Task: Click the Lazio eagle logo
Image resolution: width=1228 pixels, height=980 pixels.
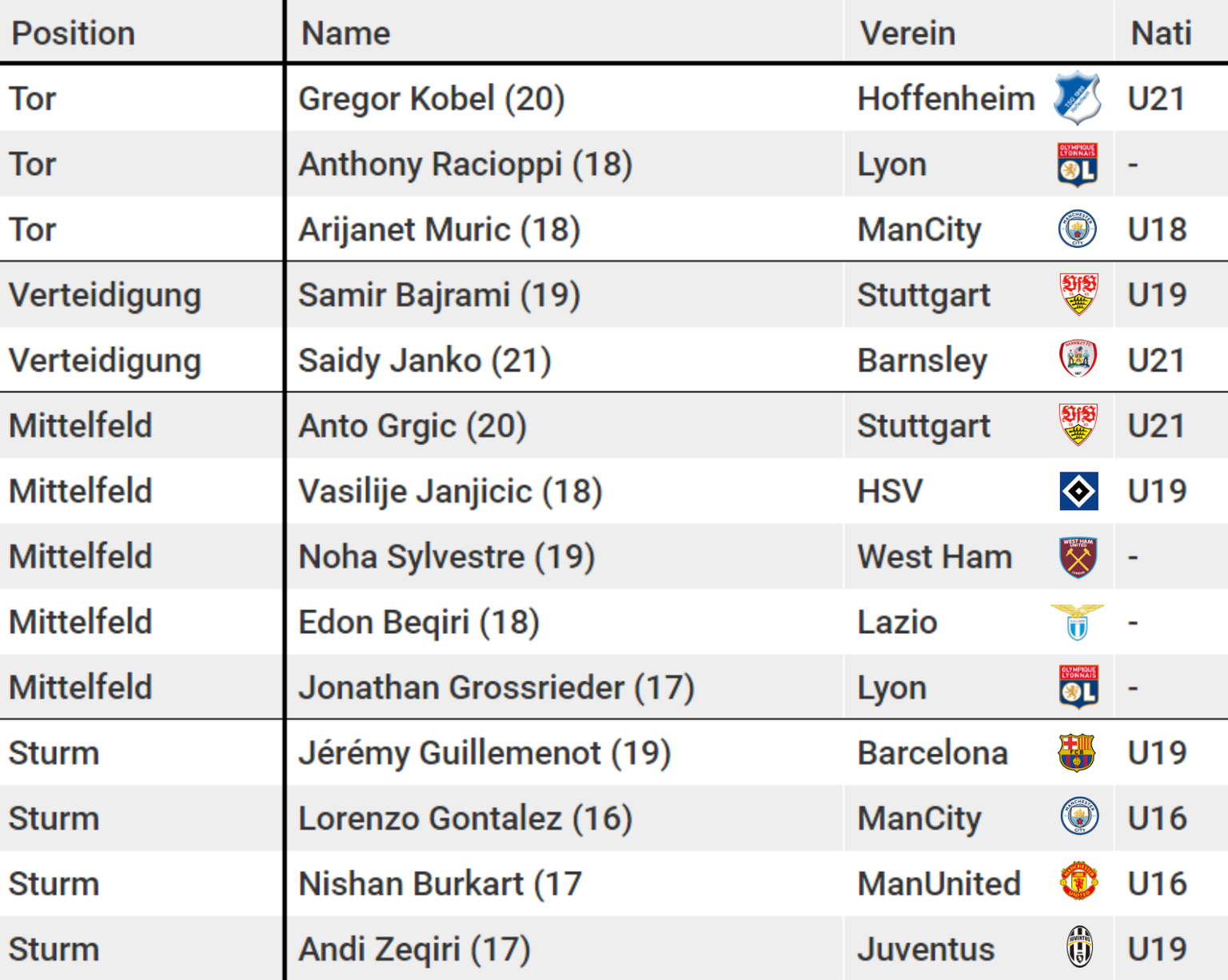Action: [x=1078, y=622]
